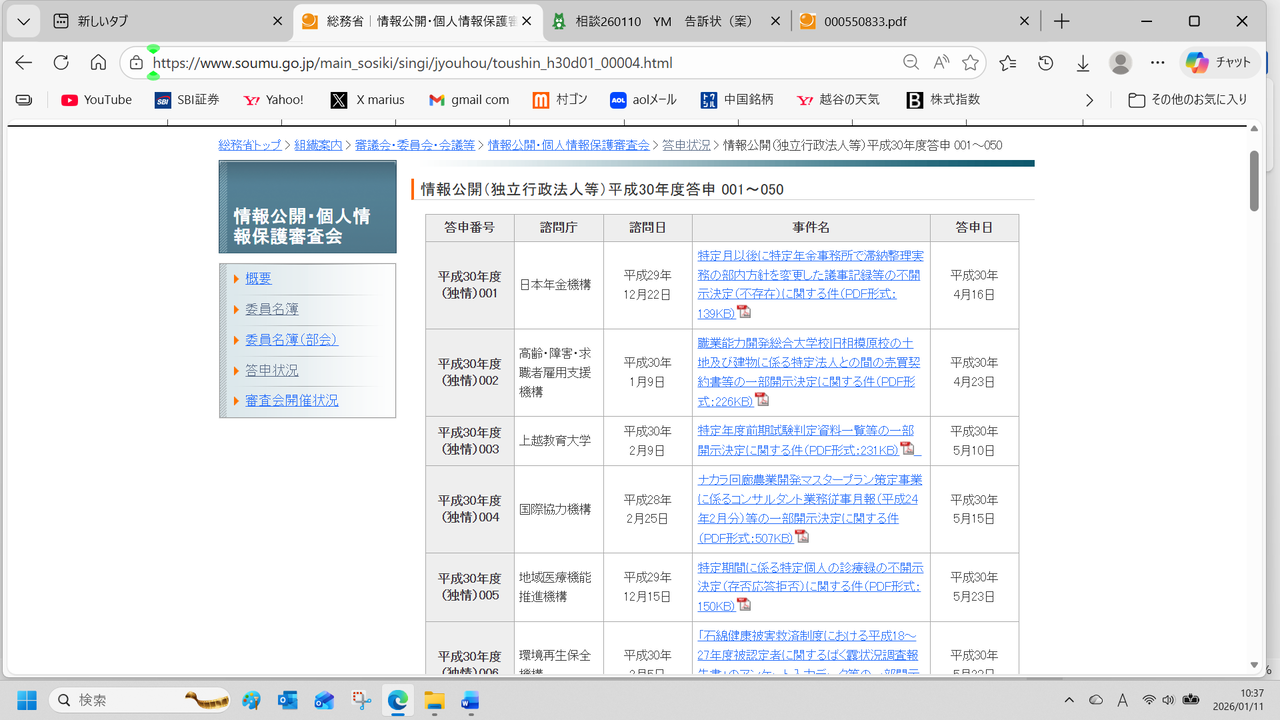Open the tab actions dropdown menu
The height and width of the screenshot is (720, 1280).
click(x=22, y=21)
